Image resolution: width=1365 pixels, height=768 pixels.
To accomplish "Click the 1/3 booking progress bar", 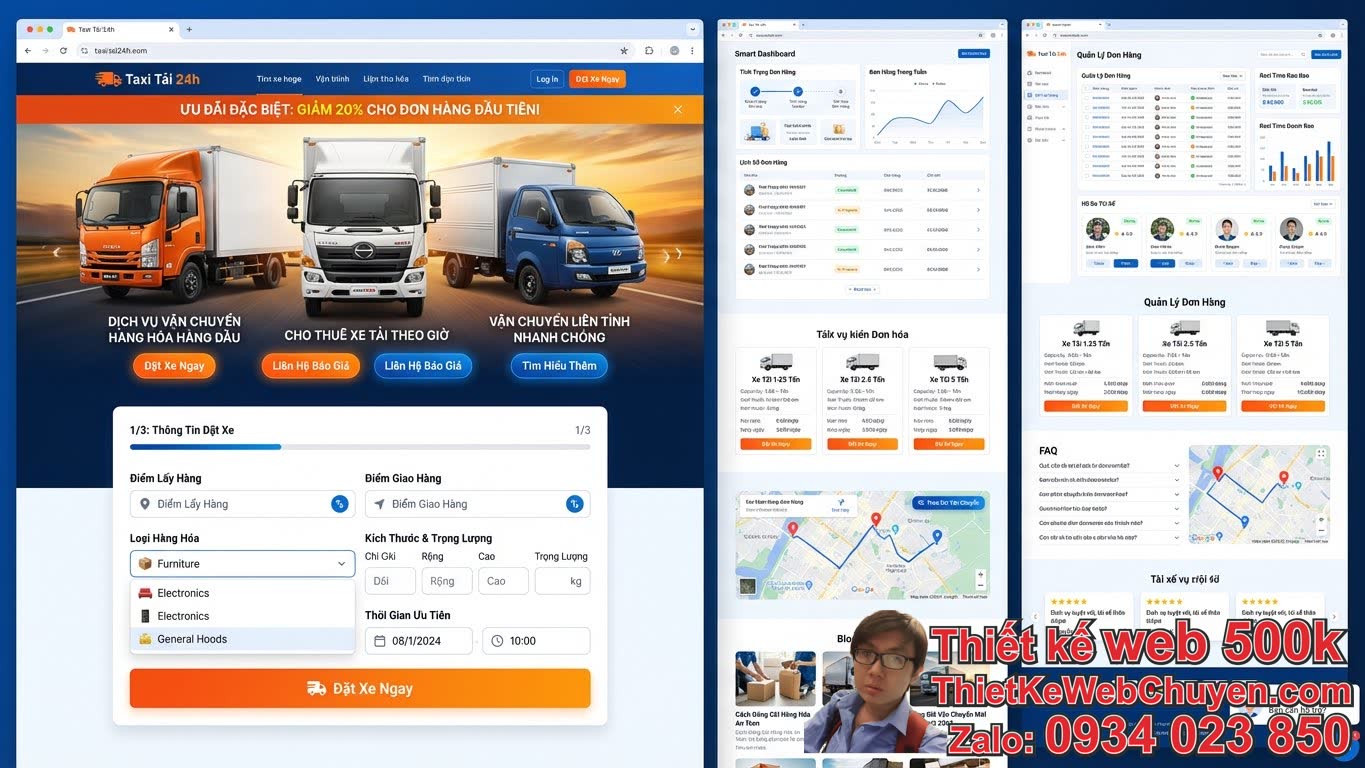I will (x=205, y=446).
